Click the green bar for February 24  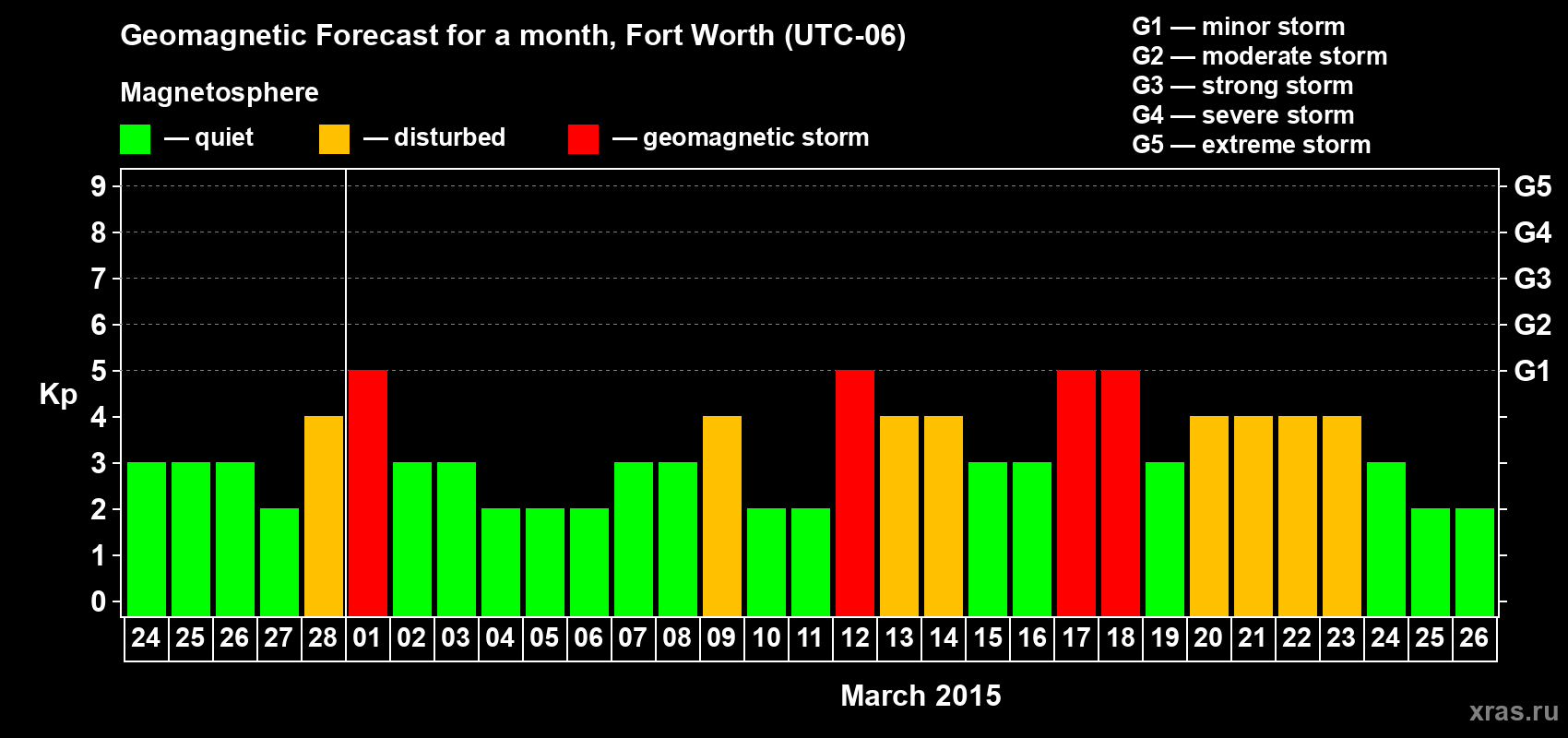tap(147, 539)
